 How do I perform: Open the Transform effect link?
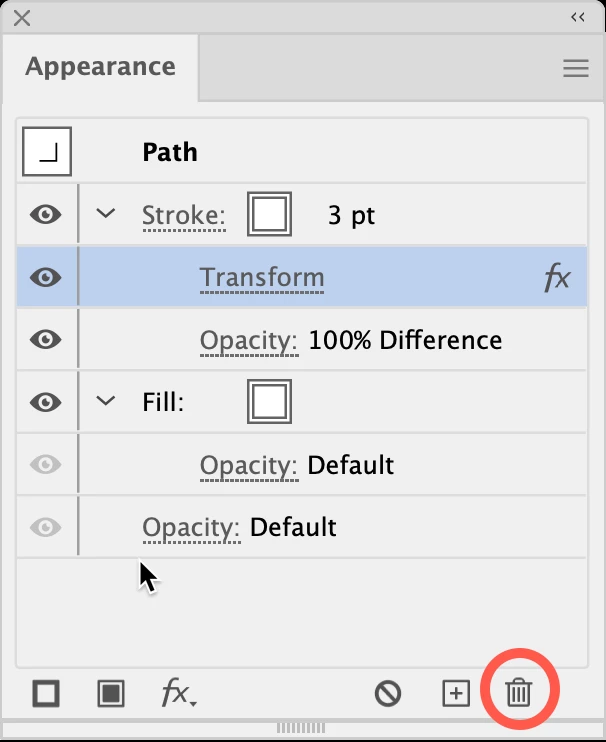pos(262,277)
